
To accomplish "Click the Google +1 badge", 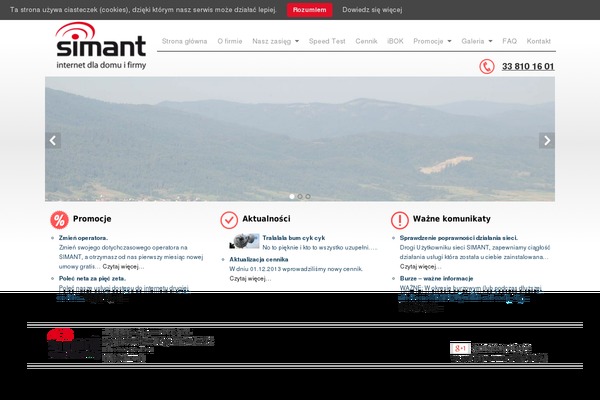I will click(460, 348).
